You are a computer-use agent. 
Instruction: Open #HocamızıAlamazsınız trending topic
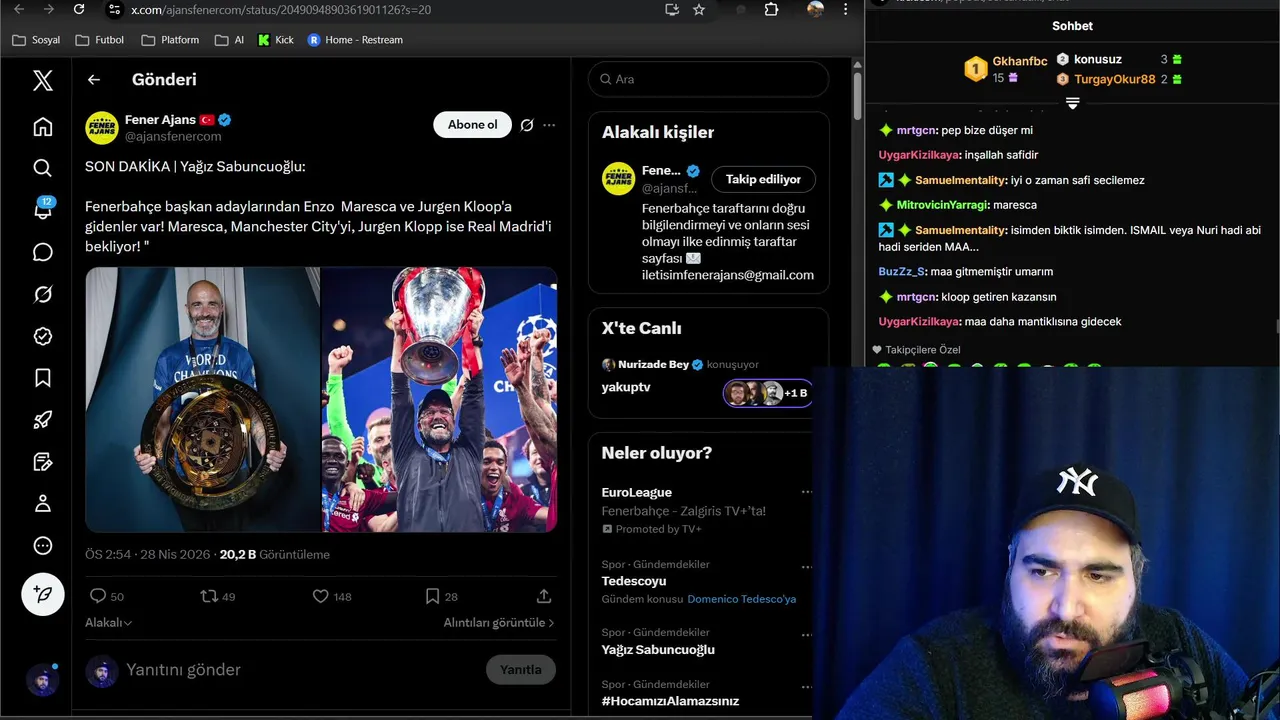pos(670,701)
